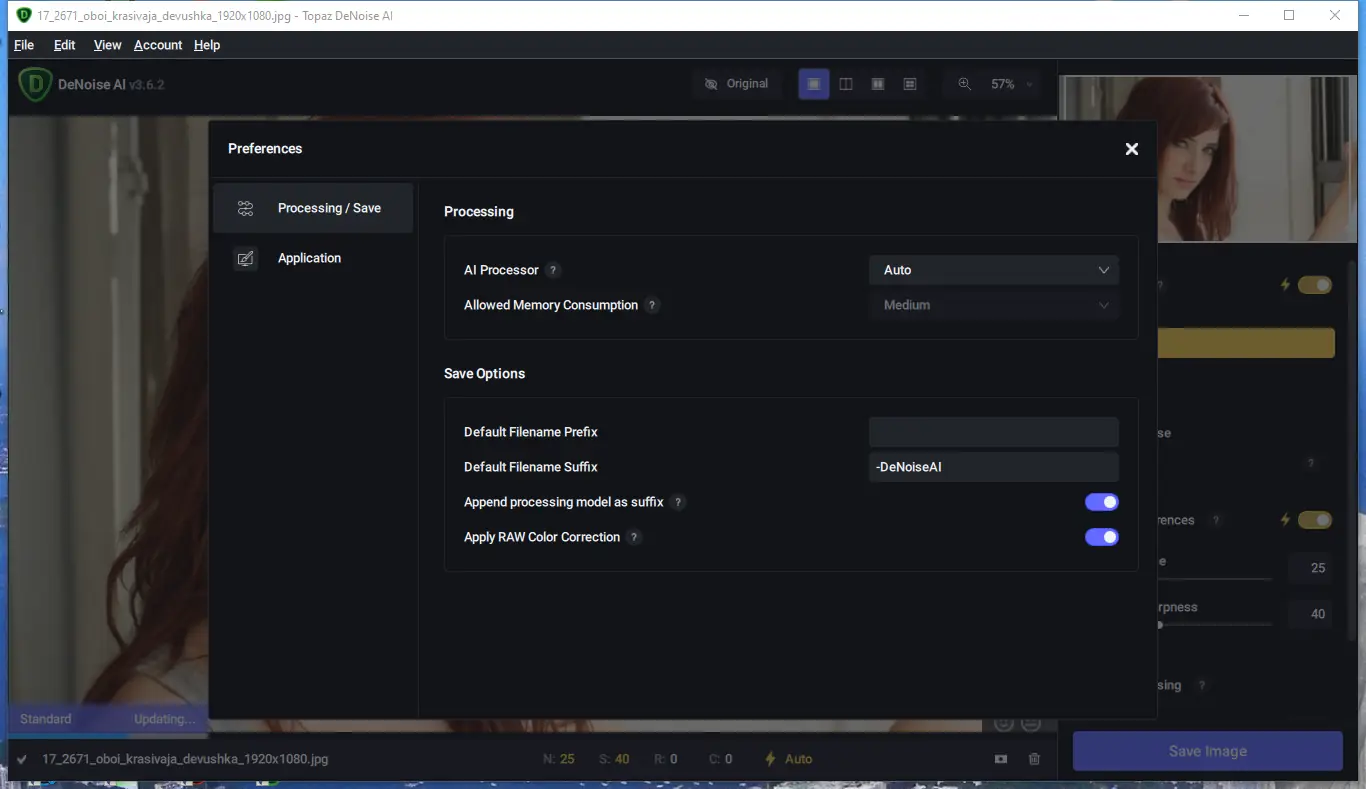Show help for Append processing model as suffix
The height and width of the screenshot is (789, 1366).
tap(678, 502)
